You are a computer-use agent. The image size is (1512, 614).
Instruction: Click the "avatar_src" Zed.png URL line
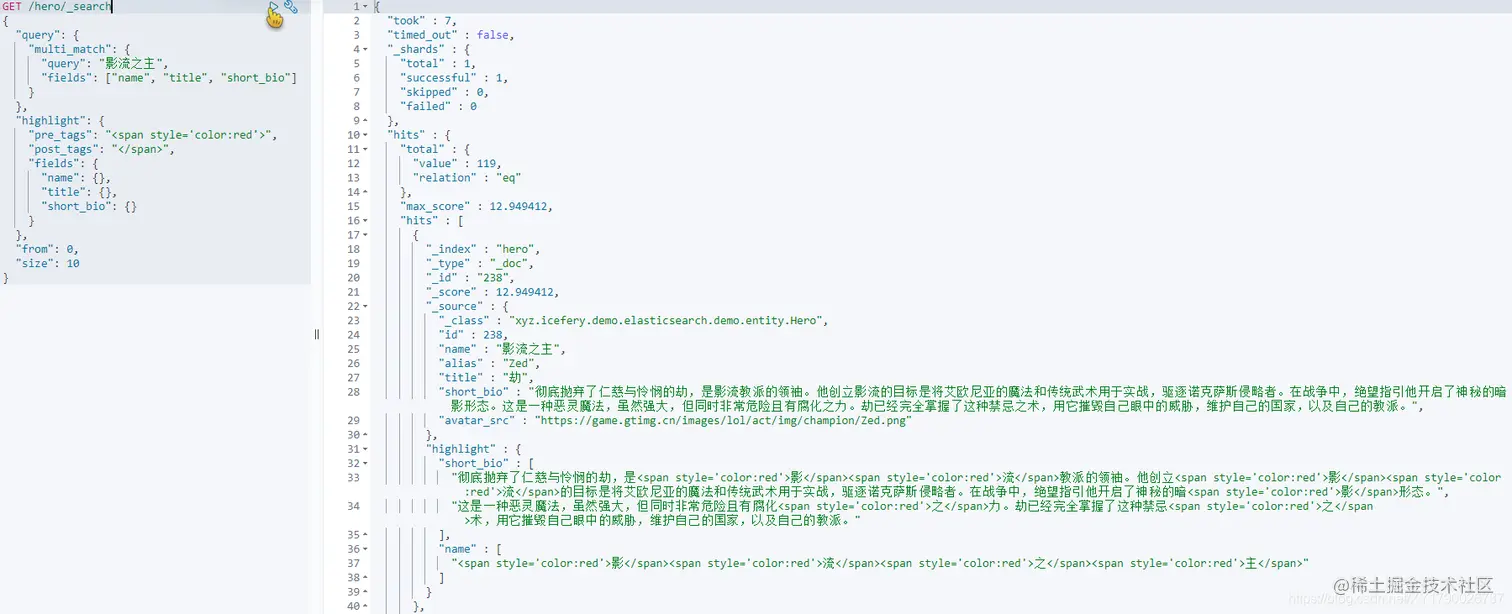(675, 420)
